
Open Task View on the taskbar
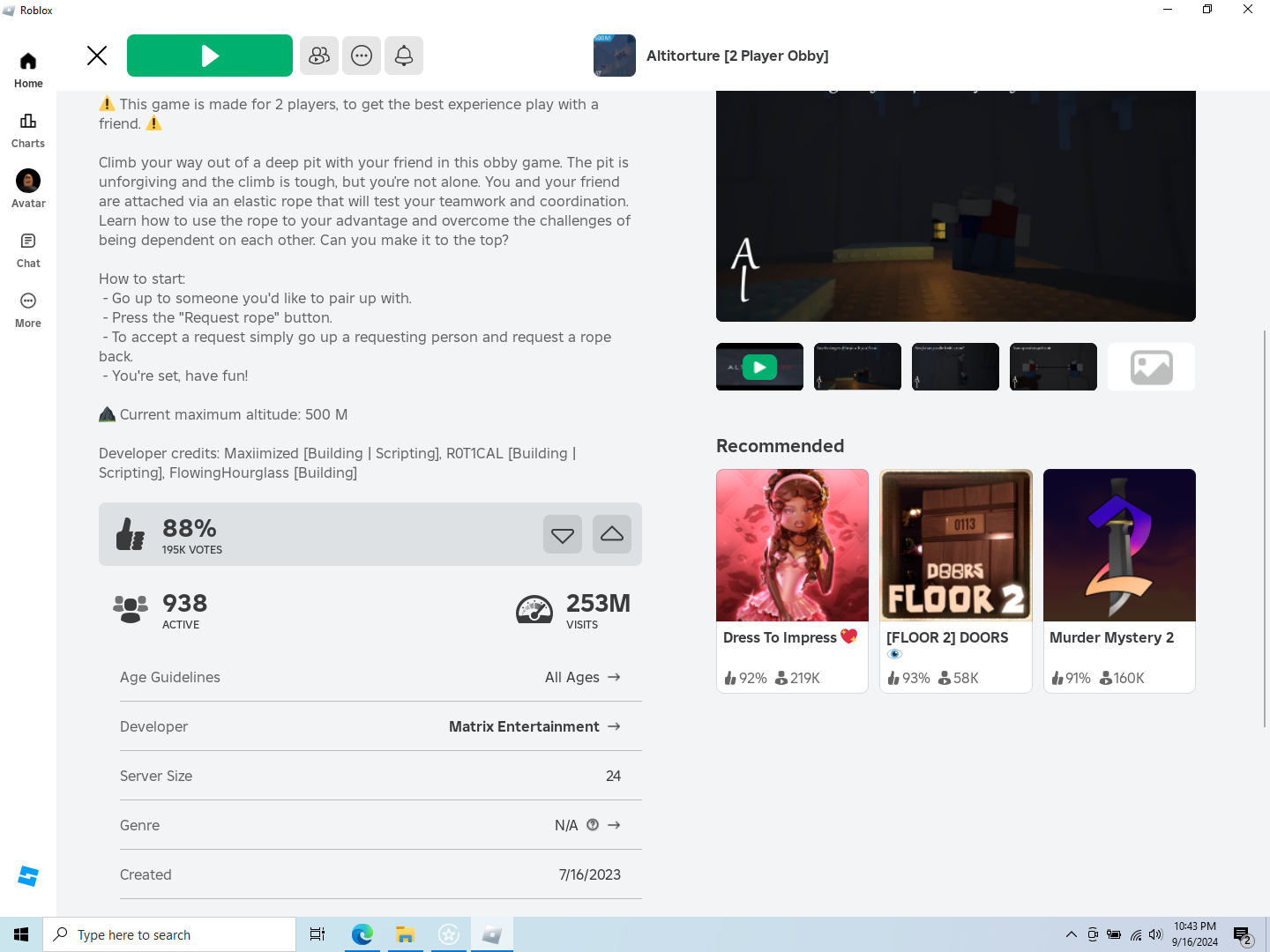coord(317,934)
